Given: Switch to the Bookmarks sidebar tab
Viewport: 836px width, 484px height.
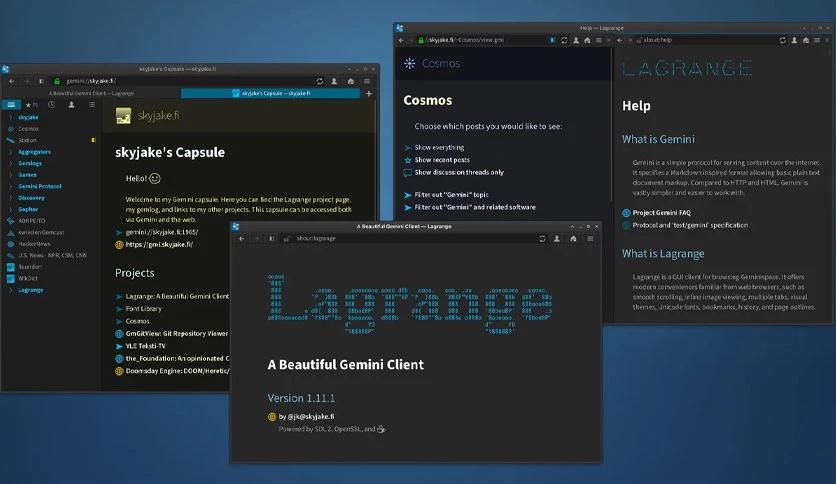Looking at the screenshot, I should [11, 105].
